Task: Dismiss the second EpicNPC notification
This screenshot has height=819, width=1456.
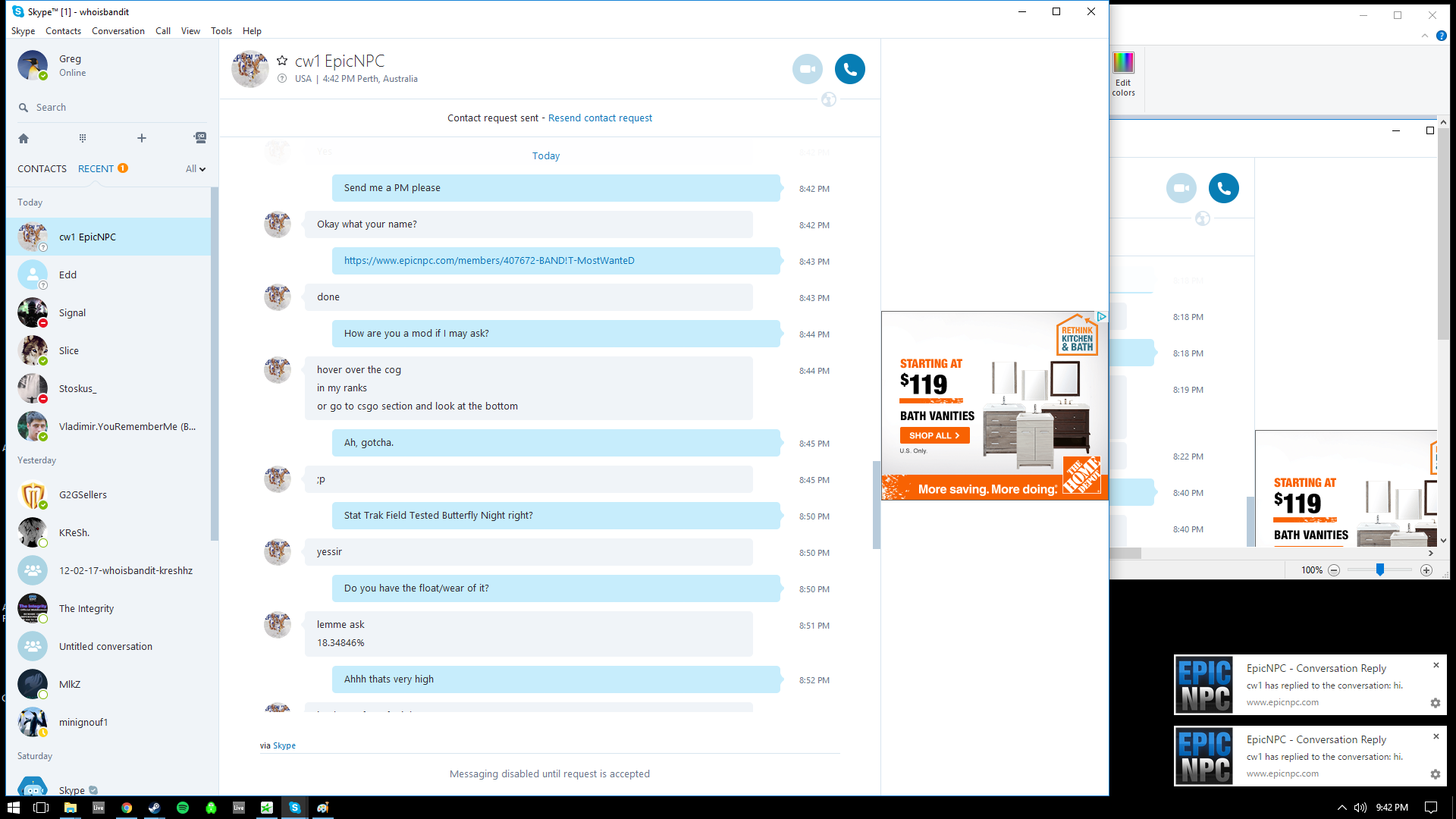Action: point(1436,736)
